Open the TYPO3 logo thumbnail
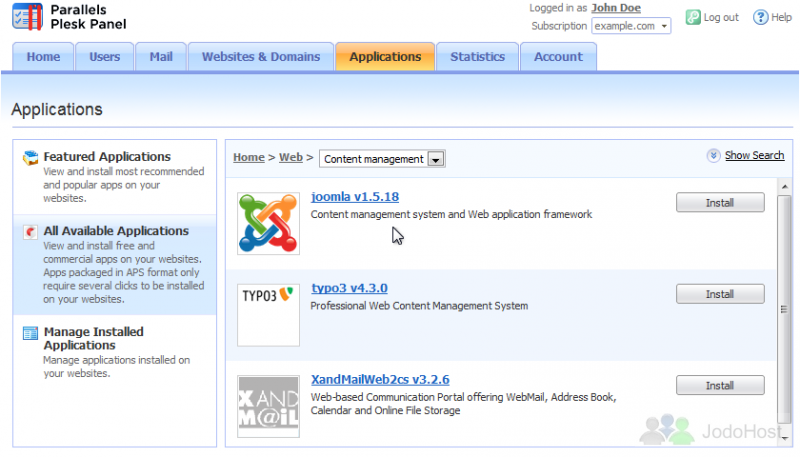The image size is (800, 457). pos(268,315)
